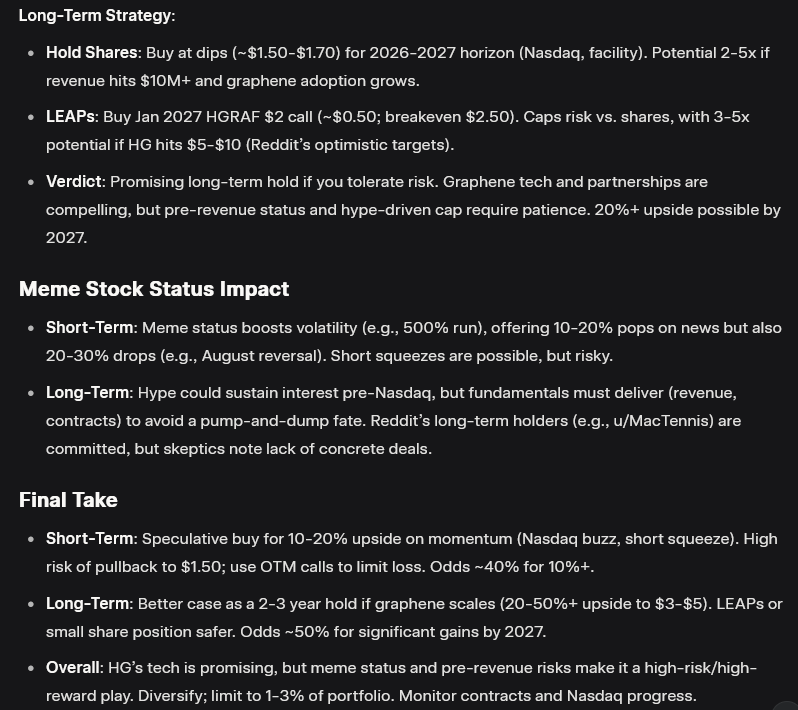Viewport: 798px width, 710px height.
Task: Click "Long-Term" label under Meme Stock Status Impact
Action: click(87, 393)
